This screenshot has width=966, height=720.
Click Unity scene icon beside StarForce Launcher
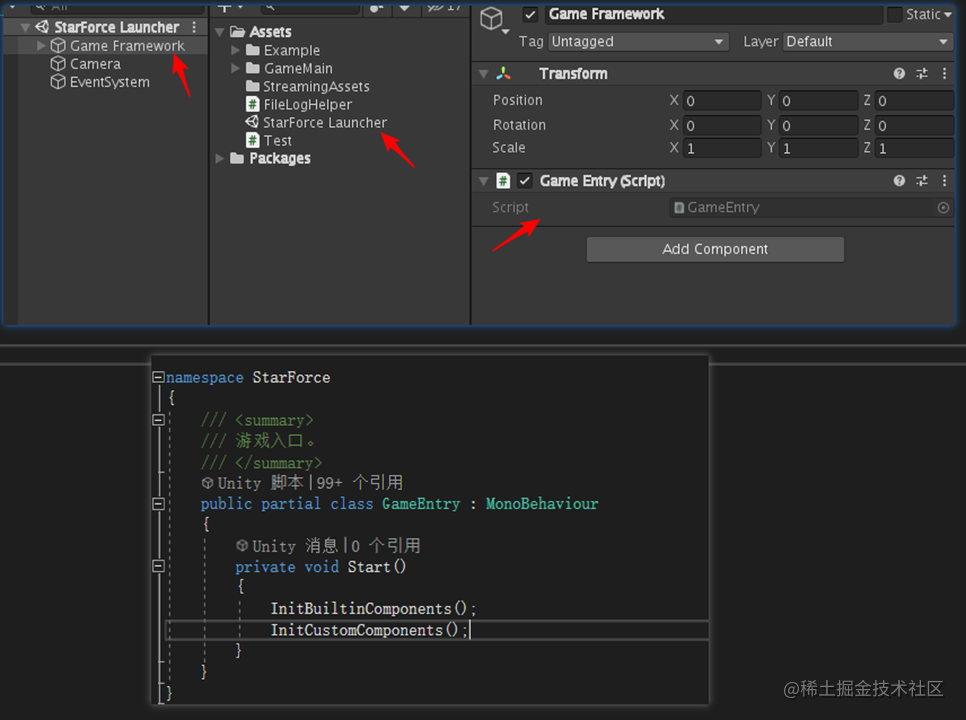click(x=42, y=26)
